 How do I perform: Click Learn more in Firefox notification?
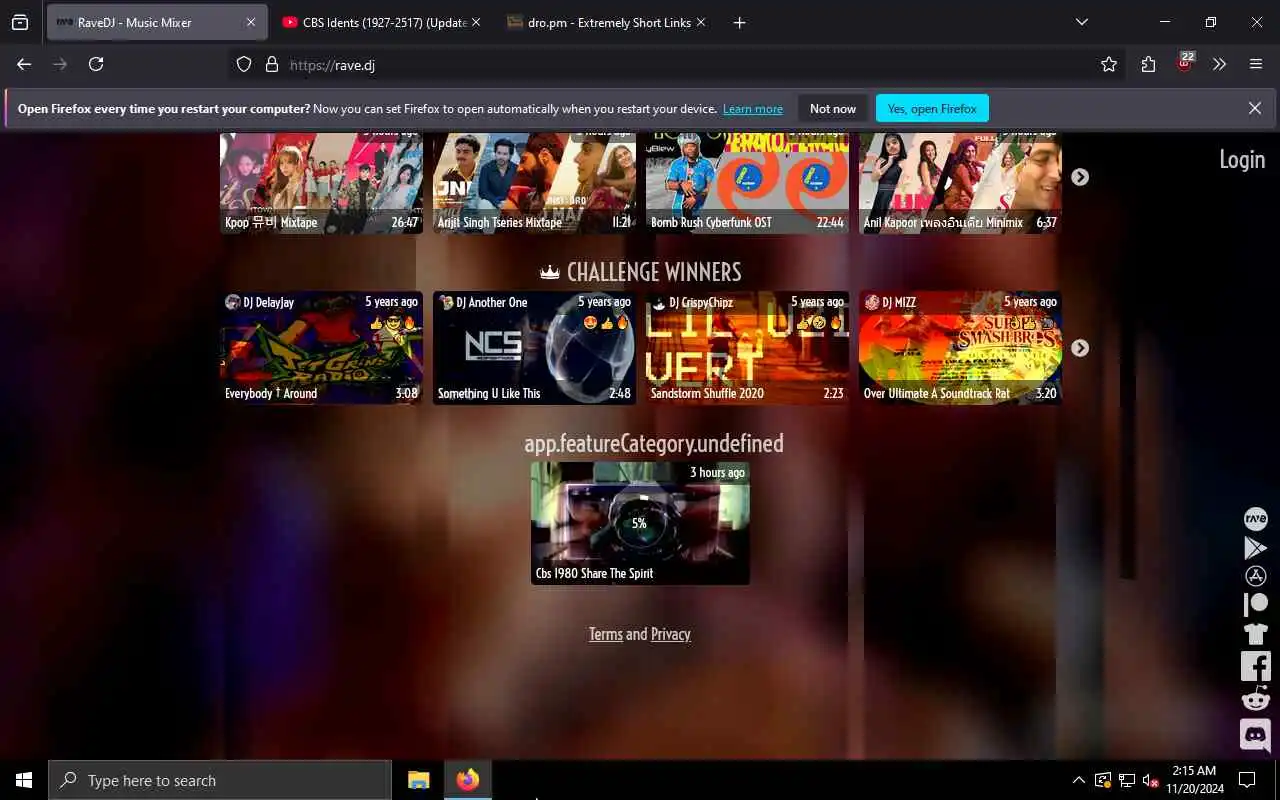point(753,109)
